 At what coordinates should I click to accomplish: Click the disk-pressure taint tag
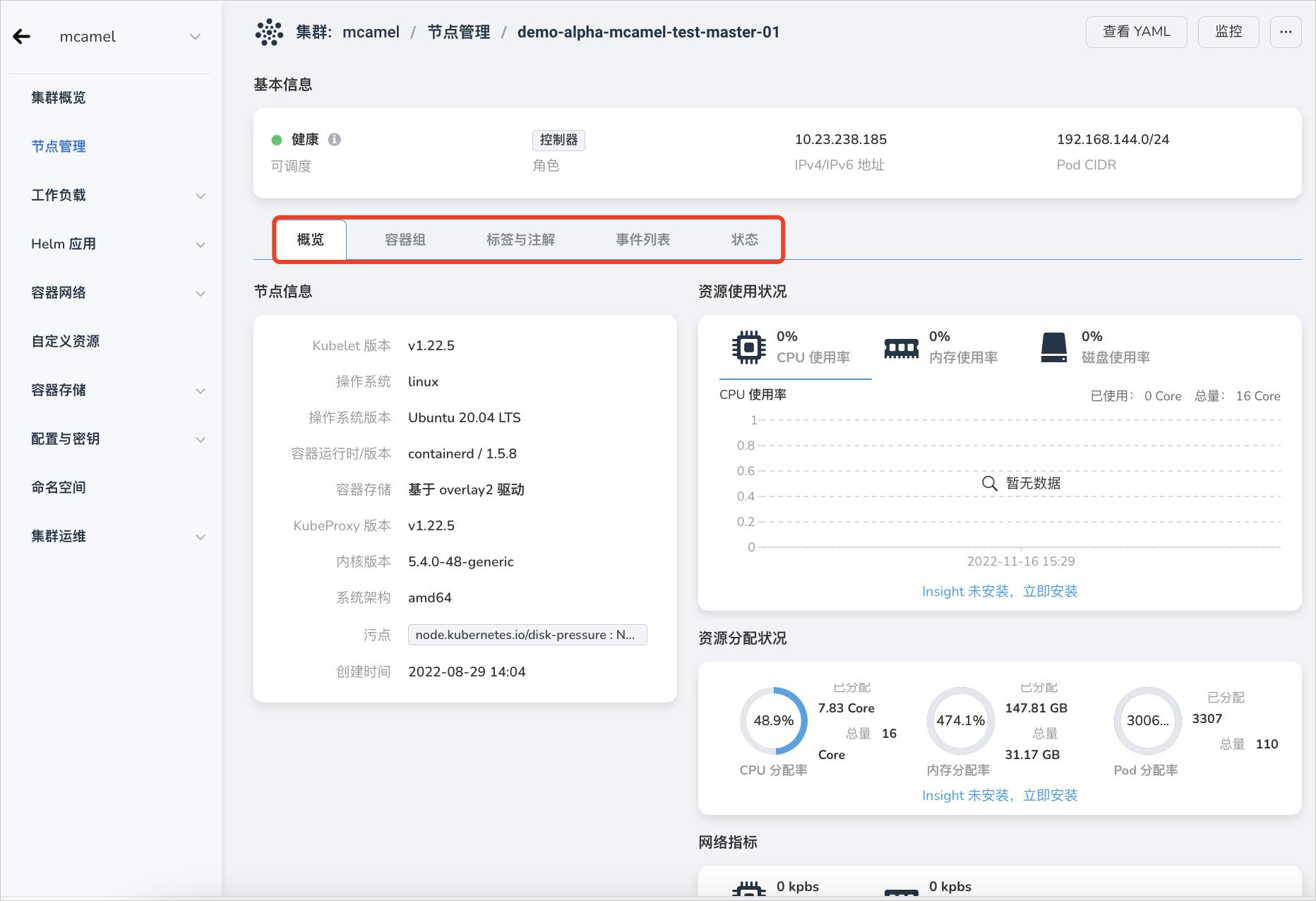pyautogui.click(x=527, y=635)
